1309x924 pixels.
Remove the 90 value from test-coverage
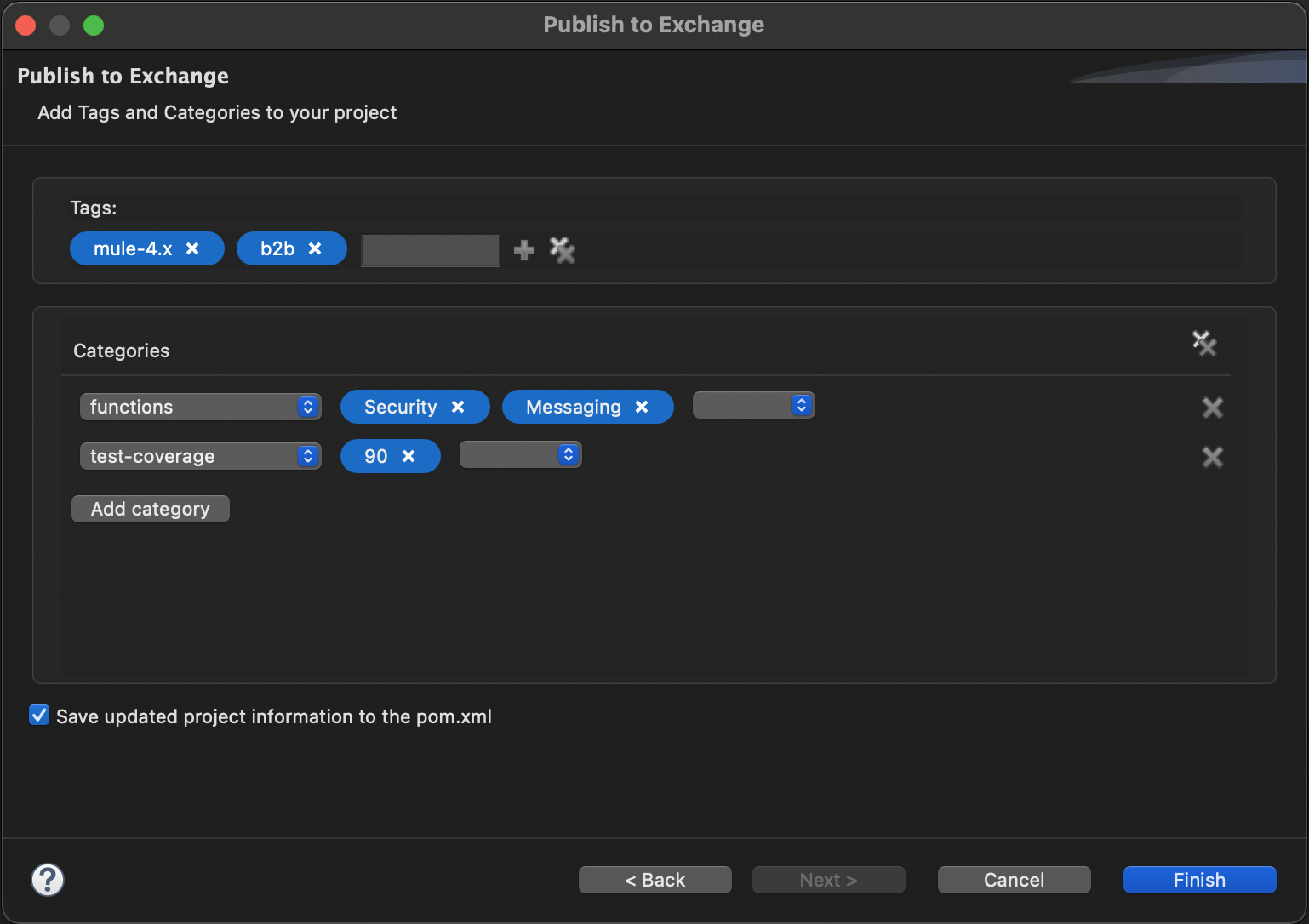[409, 456]
